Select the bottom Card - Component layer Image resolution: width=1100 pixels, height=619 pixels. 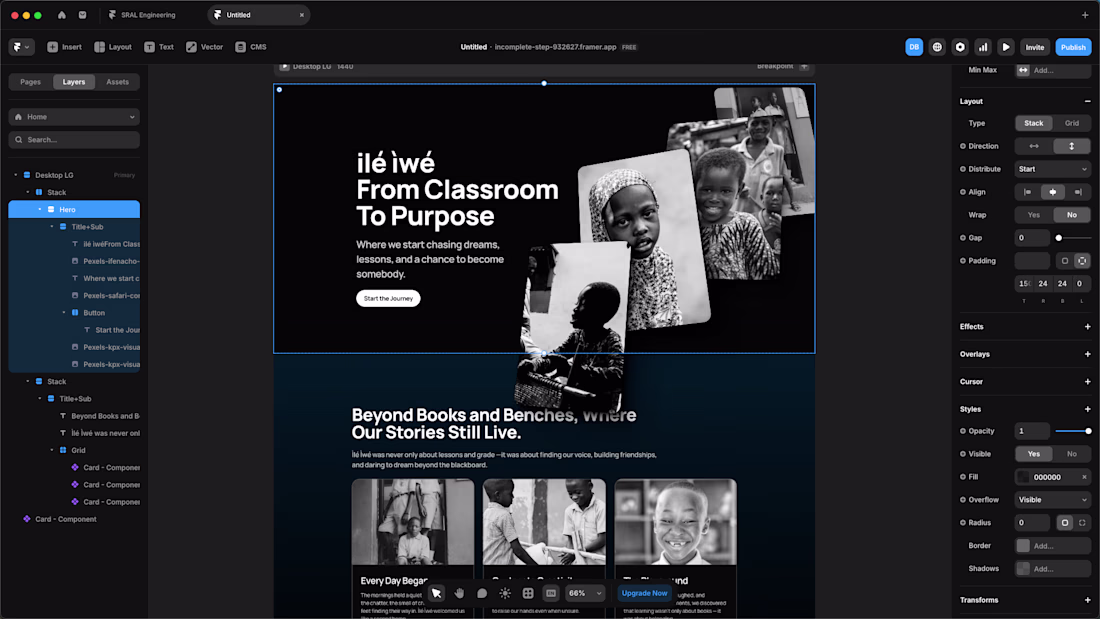(x=66, y=519)
